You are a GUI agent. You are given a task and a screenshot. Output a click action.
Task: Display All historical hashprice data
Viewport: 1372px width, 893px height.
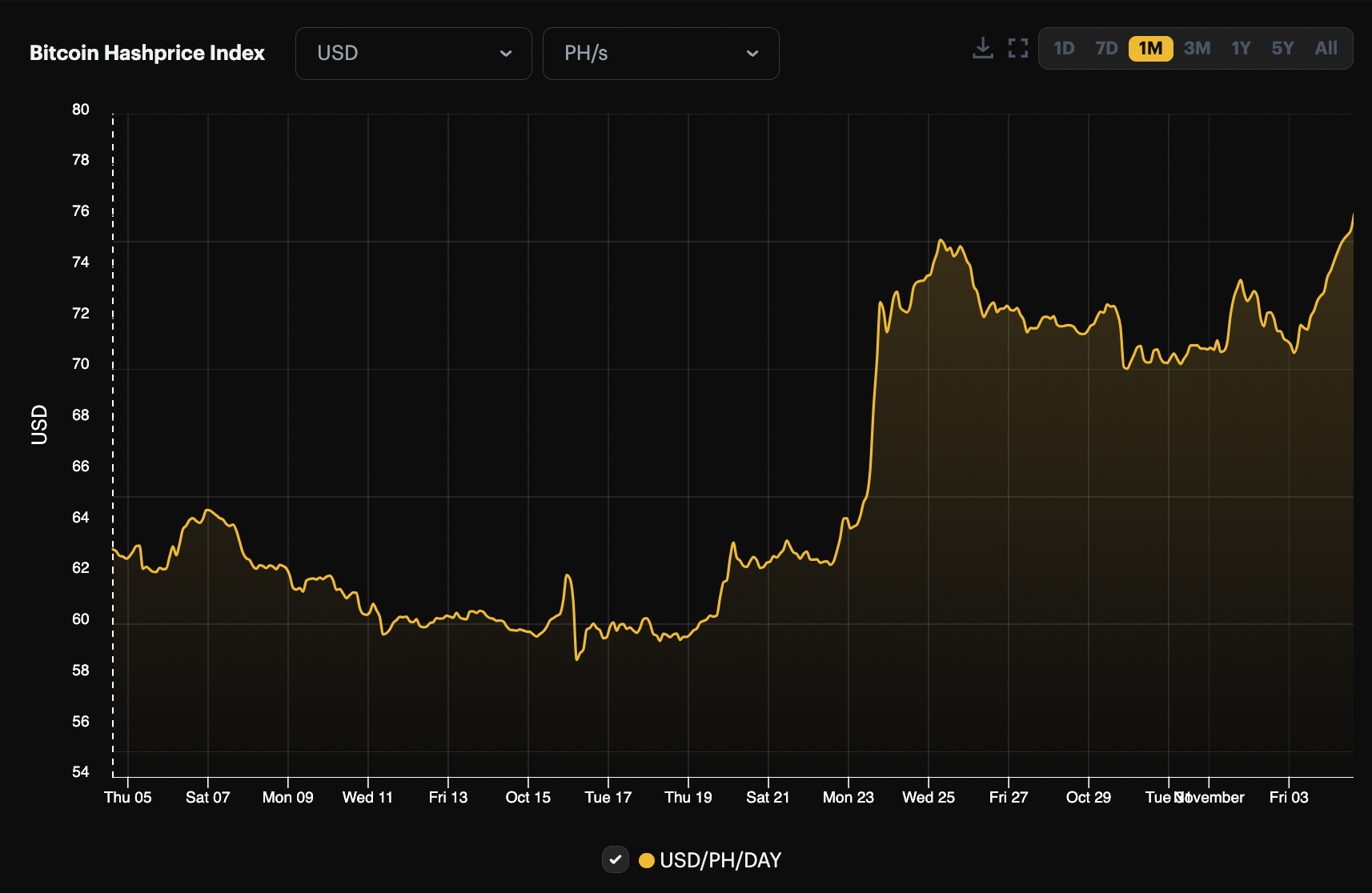tap(1326, 48)
